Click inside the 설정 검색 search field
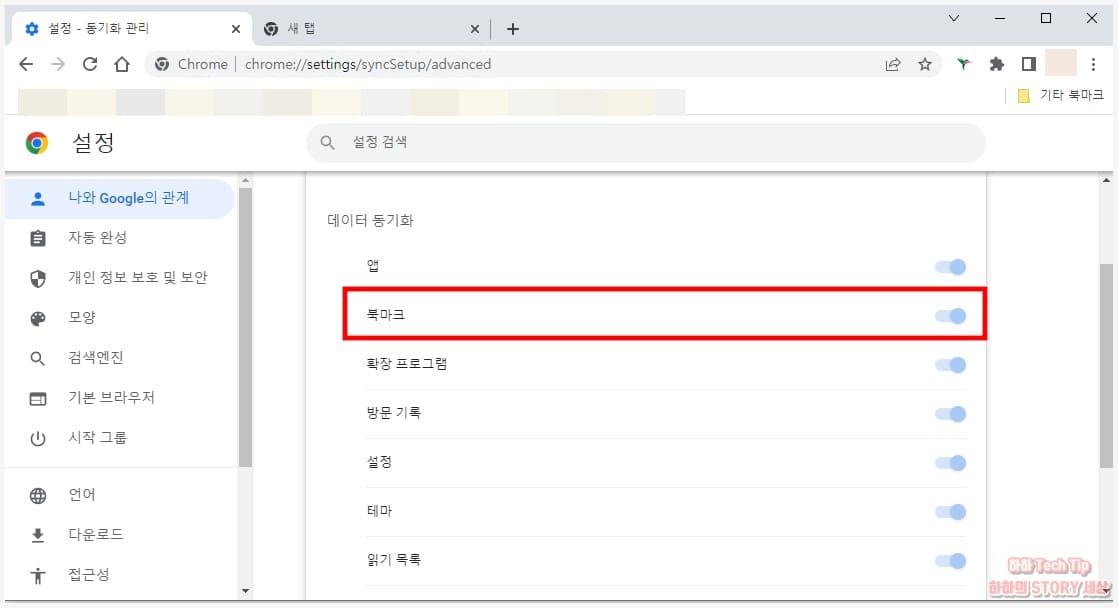Viewport: 1118px width, 608px height. (x=645, y=142)
